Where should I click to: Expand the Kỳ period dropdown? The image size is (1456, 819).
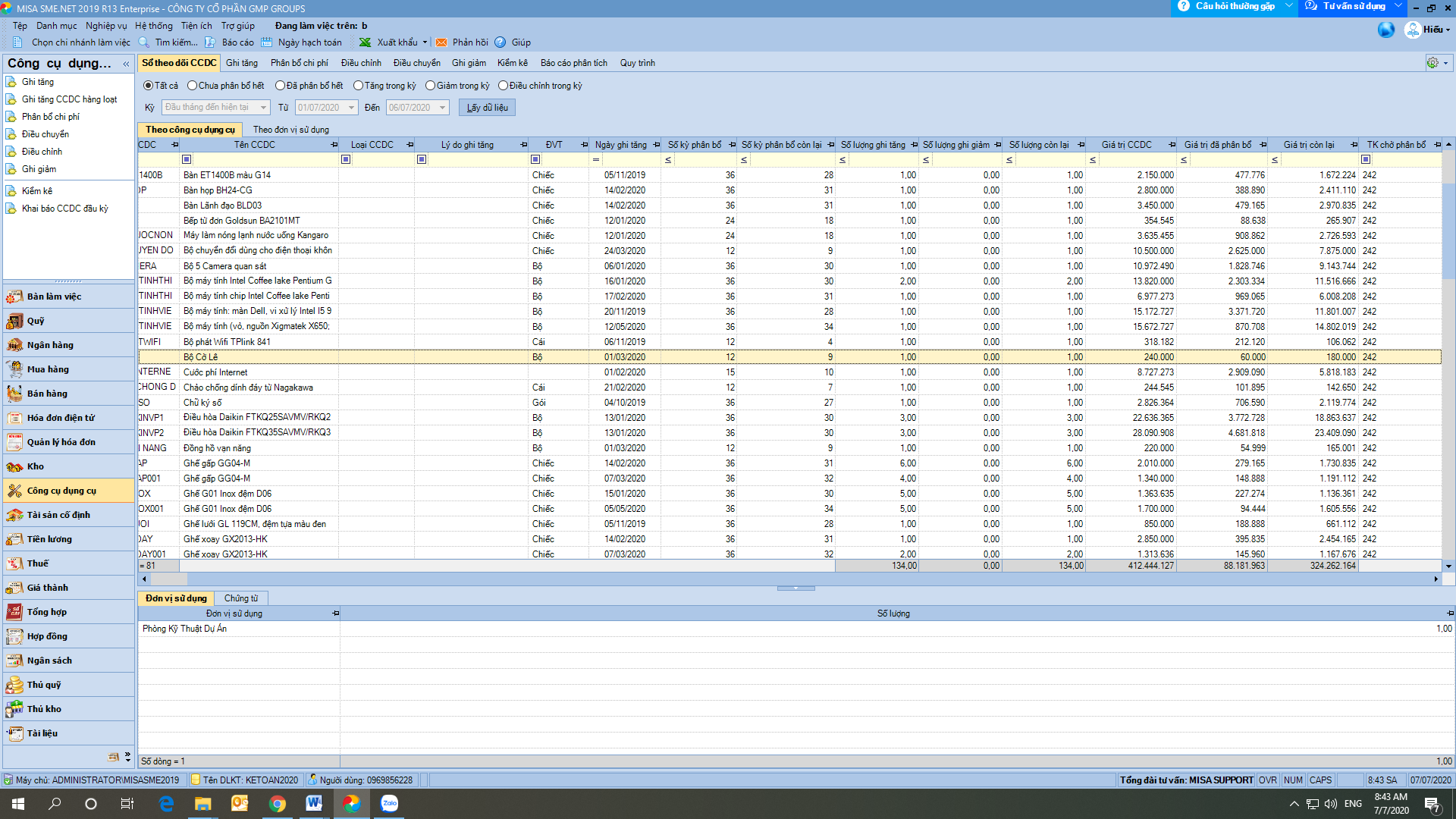click(263, 108)
